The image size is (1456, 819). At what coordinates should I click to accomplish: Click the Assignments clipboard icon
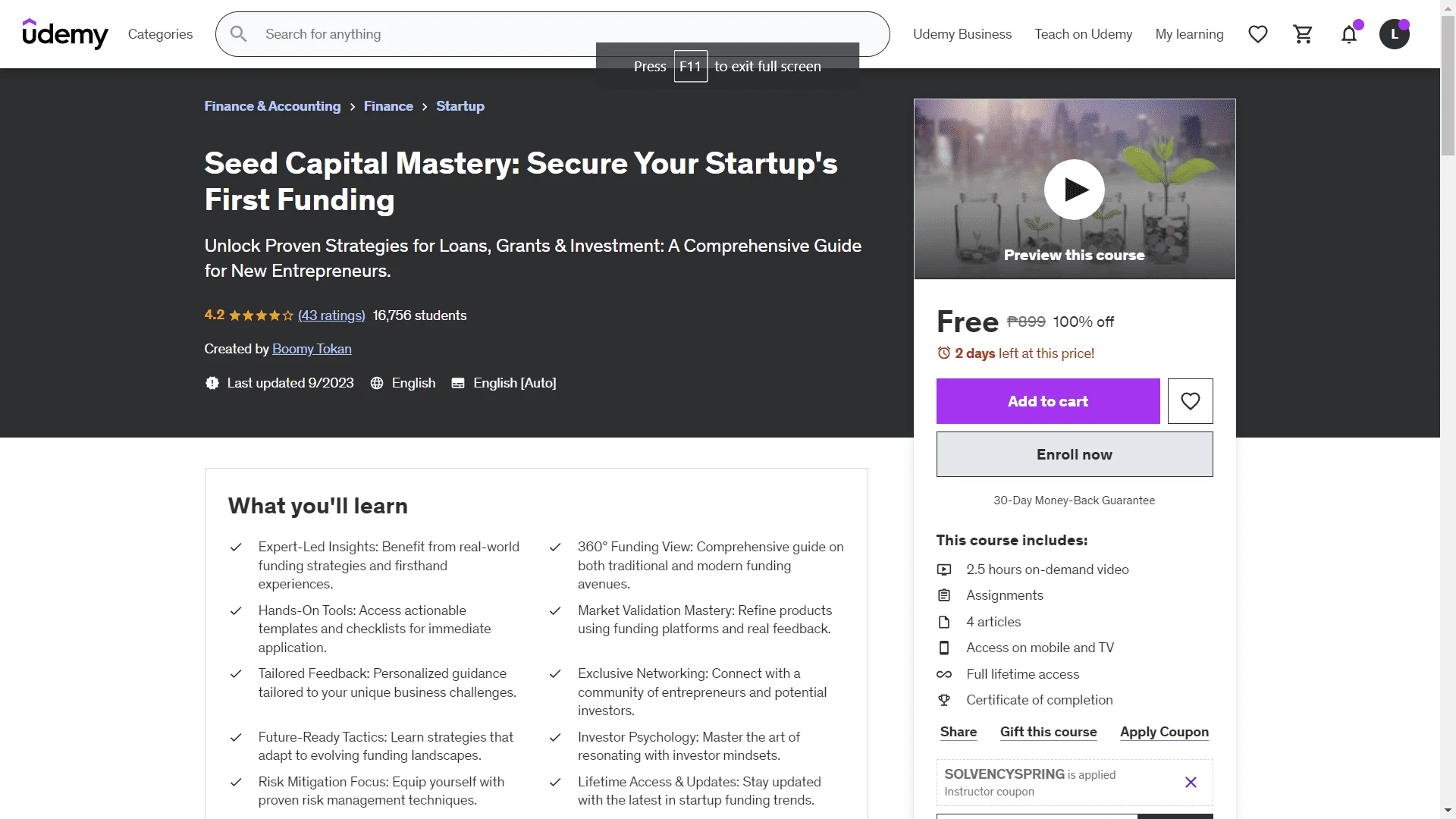pyautogui.click(x=944, y=595)
